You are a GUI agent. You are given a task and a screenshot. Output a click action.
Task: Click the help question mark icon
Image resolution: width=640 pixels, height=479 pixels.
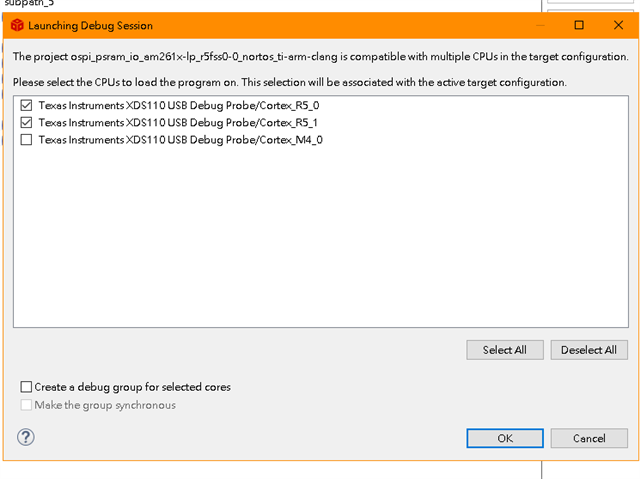pos(26,437)
